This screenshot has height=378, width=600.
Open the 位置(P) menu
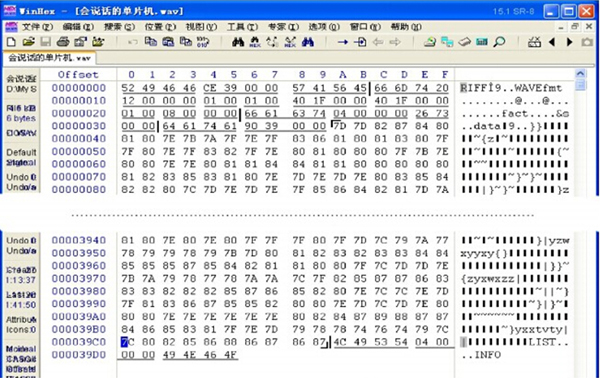[x=160, y=27]
